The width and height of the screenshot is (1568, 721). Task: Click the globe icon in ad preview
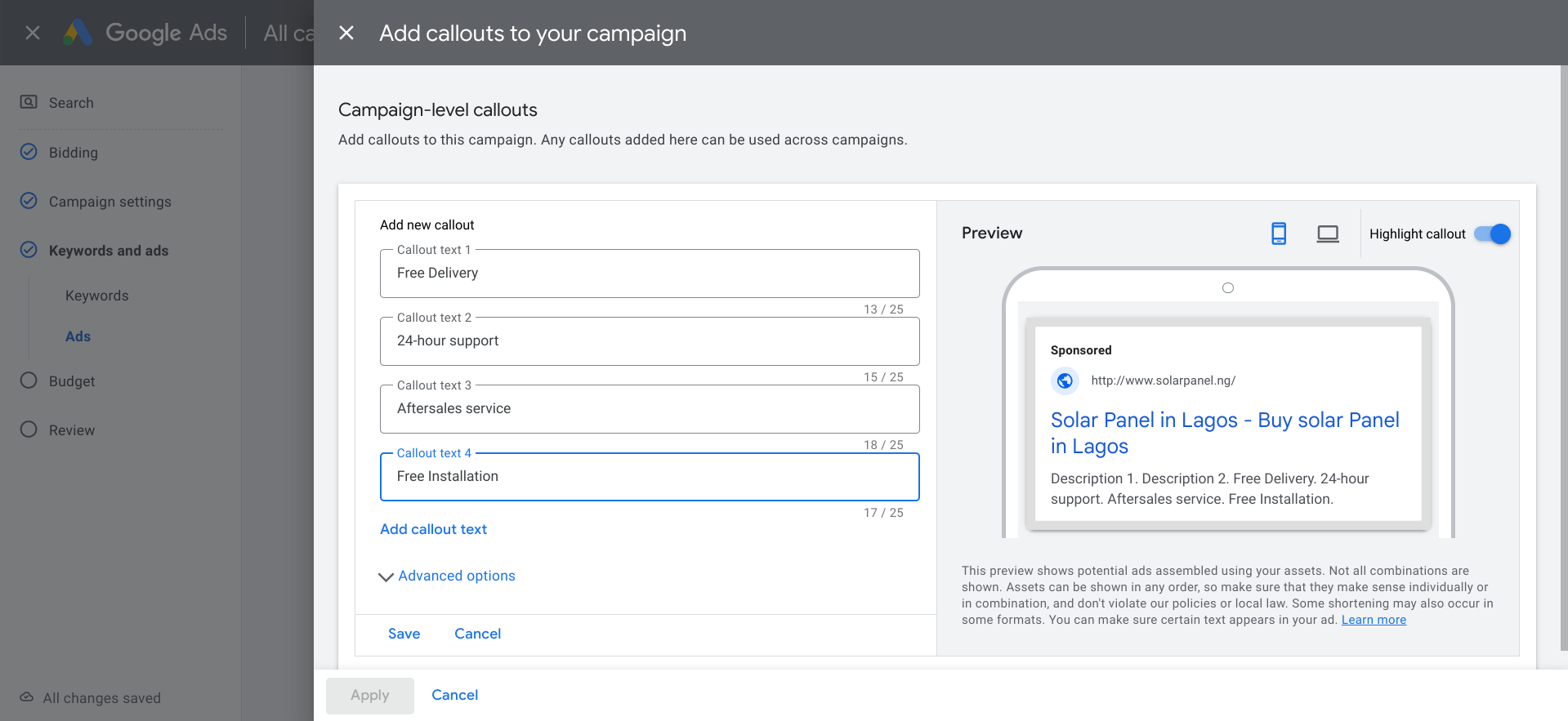point(1065,381)
